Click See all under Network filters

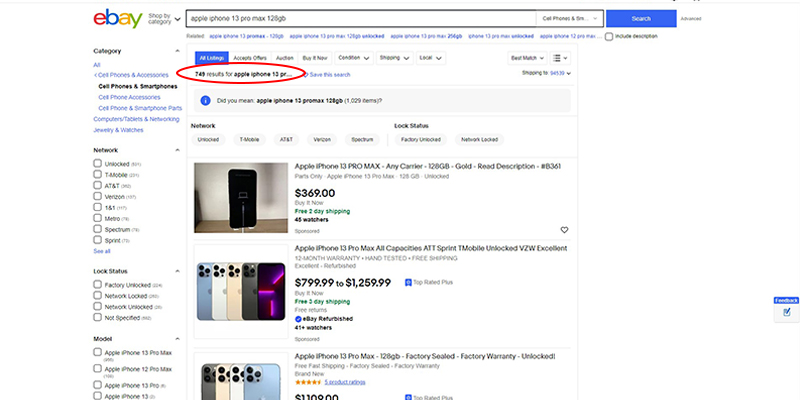click(102, 252)
